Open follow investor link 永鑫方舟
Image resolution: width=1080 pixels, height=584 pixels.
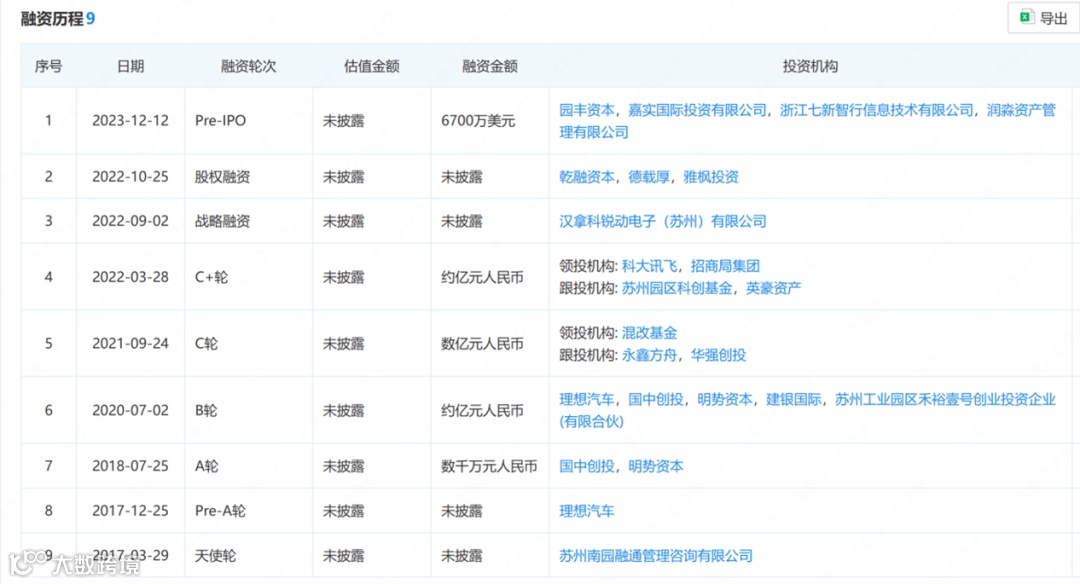(x=649, y=355)
